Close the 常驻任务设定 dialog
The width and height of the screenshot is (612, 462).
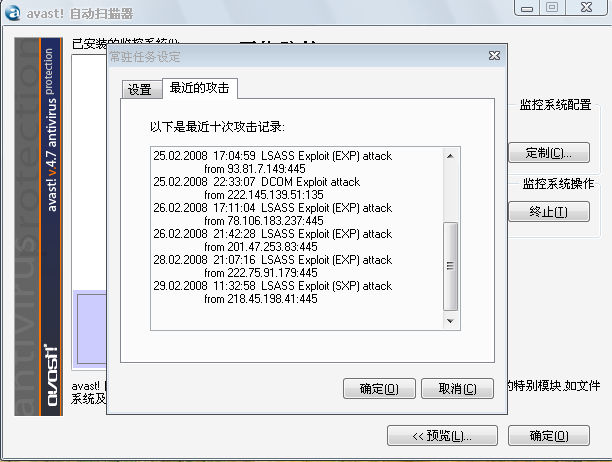[494, 56]
